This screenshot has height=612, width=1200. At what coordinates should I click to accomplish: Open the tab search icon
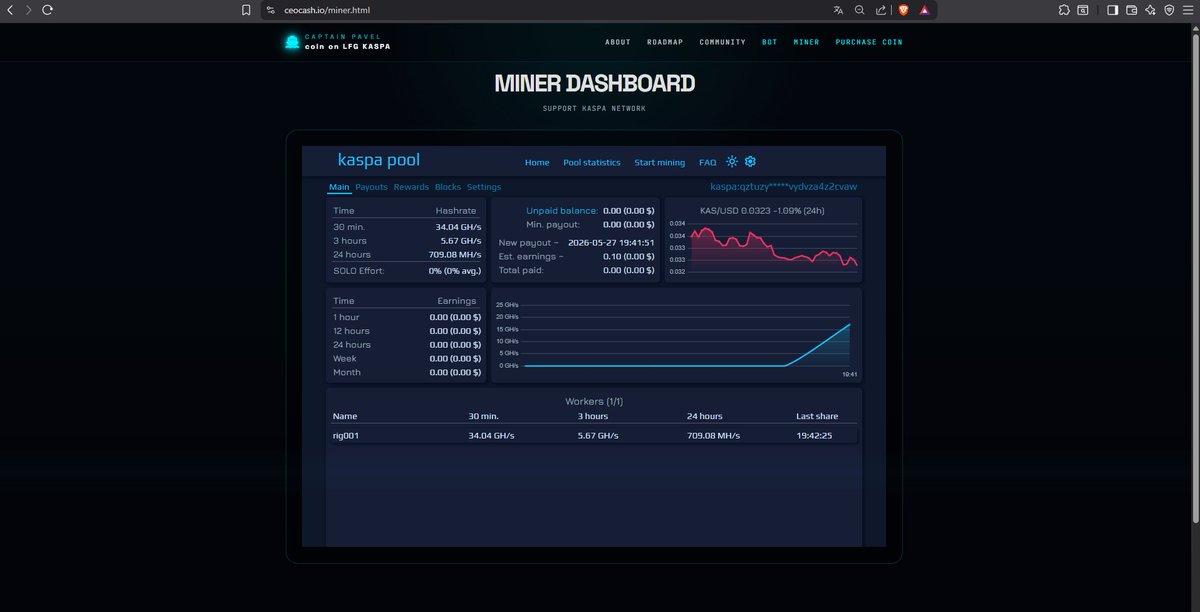[1083, 9]
